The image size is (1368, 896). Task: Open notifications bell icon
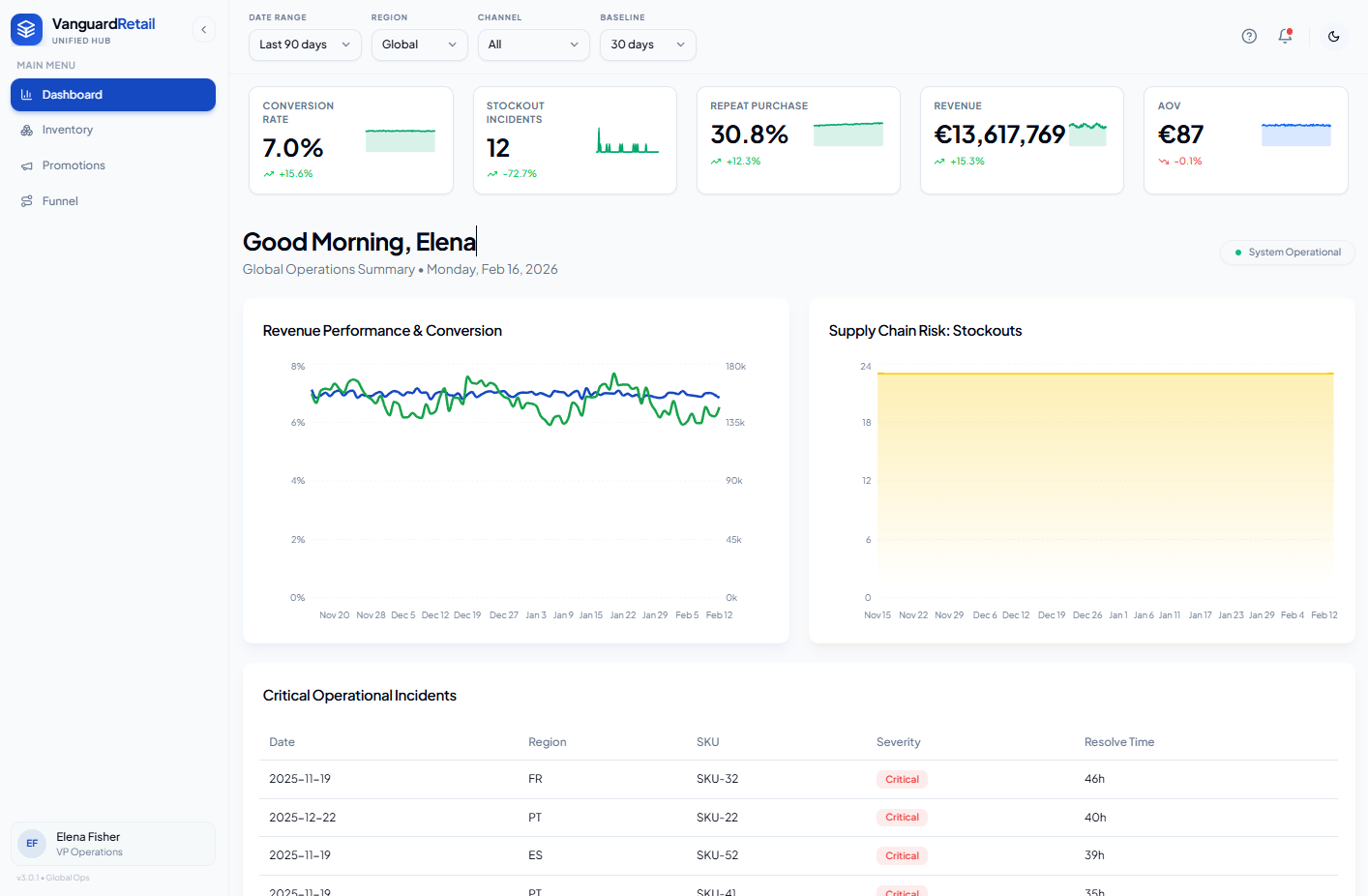1285,36
